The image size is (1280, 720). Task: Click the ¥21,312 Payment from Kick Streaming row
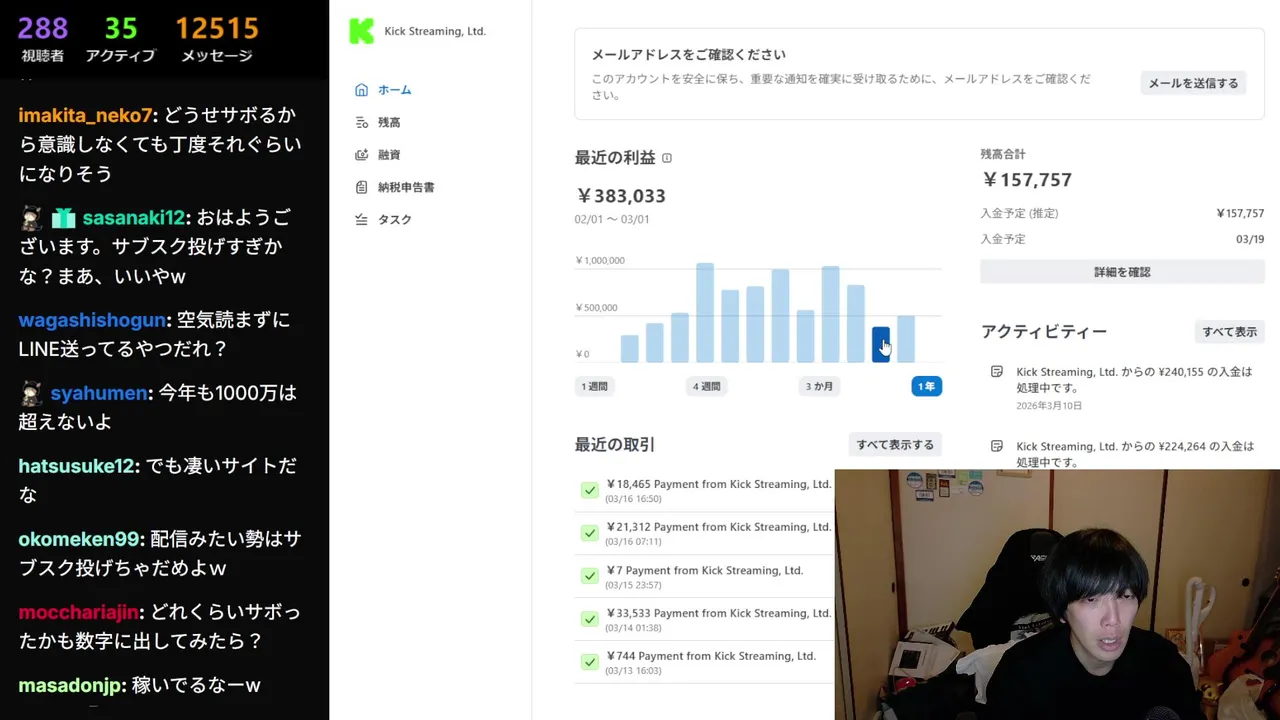(704, 533)
